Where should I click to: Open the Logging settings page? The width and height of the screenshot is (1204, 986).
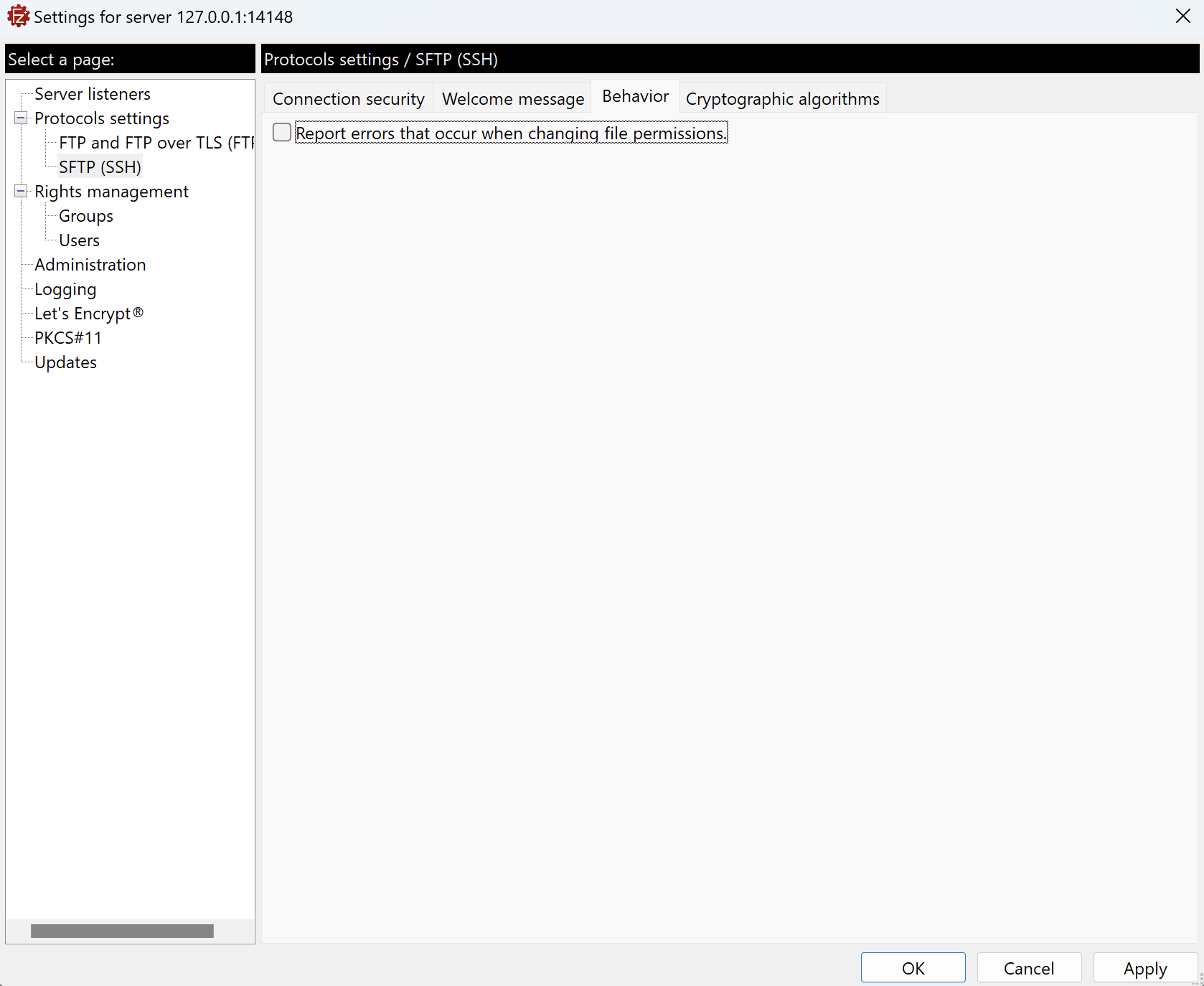coord(65,289)
